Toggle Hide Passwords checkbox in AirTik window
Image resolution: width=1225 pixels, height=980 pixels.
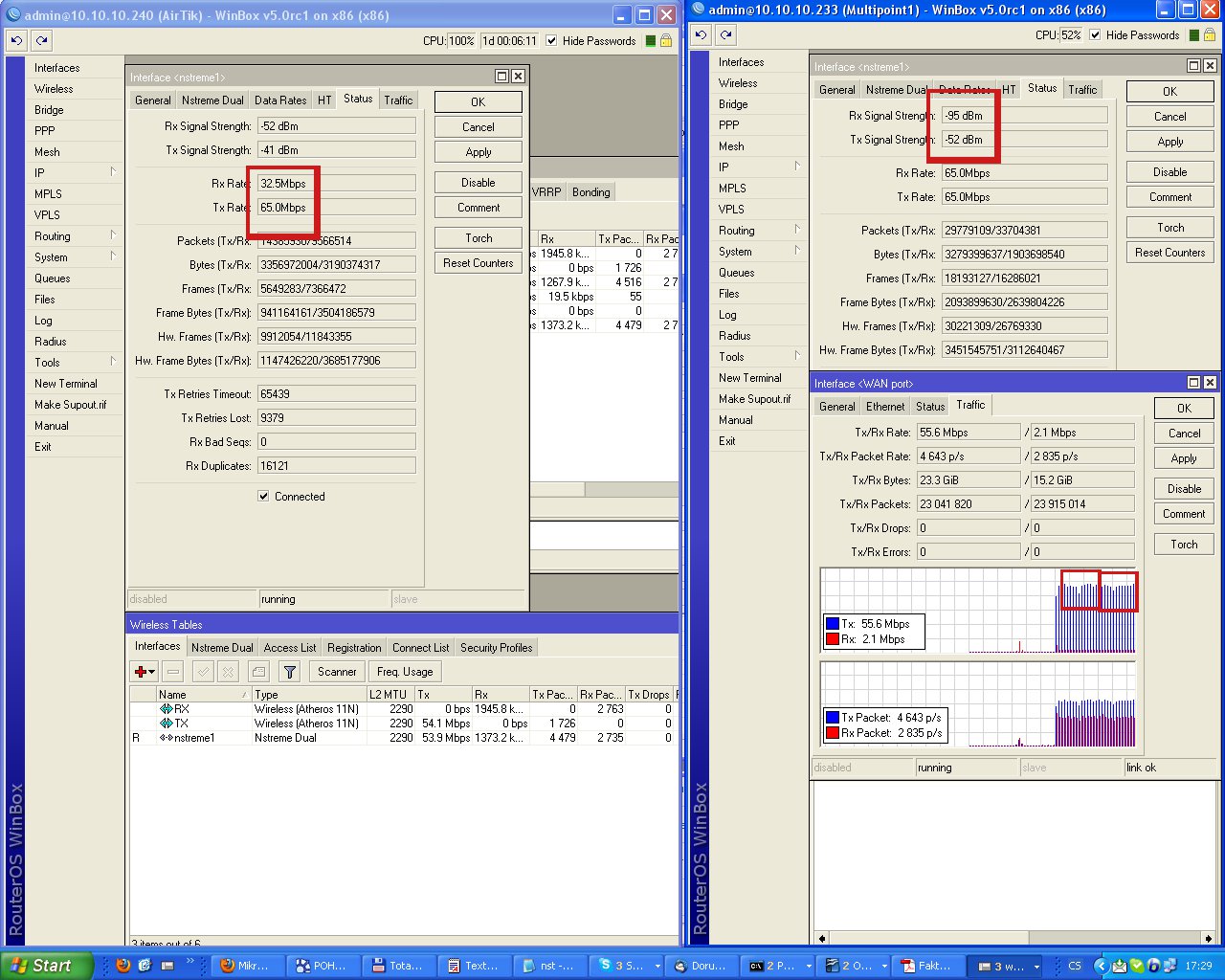click(x=551, y=40)
